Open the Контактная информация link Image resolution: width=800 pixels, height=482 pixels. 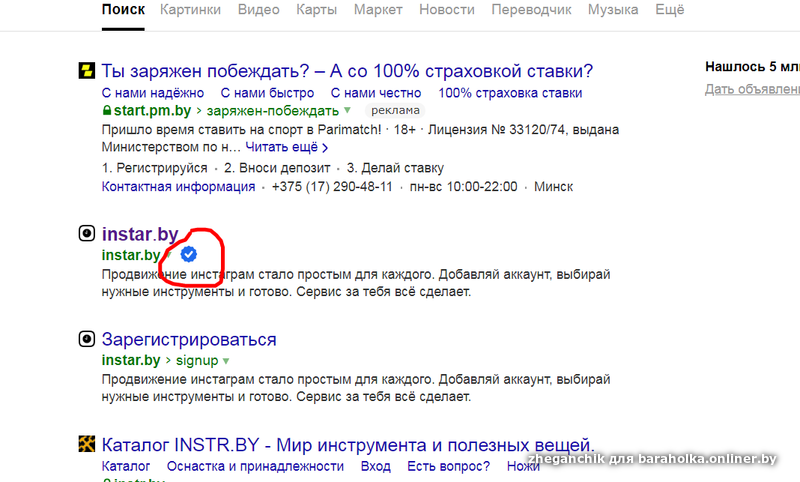[x=178, y=187]
